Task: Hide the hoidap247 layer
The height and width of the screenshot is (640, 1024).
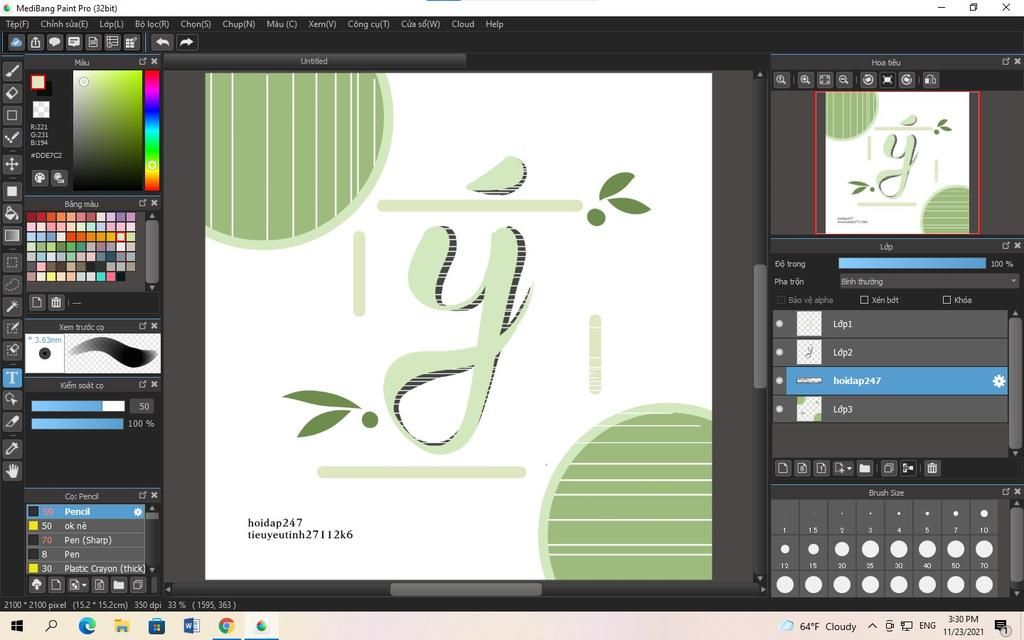Action: pos(779,381)
